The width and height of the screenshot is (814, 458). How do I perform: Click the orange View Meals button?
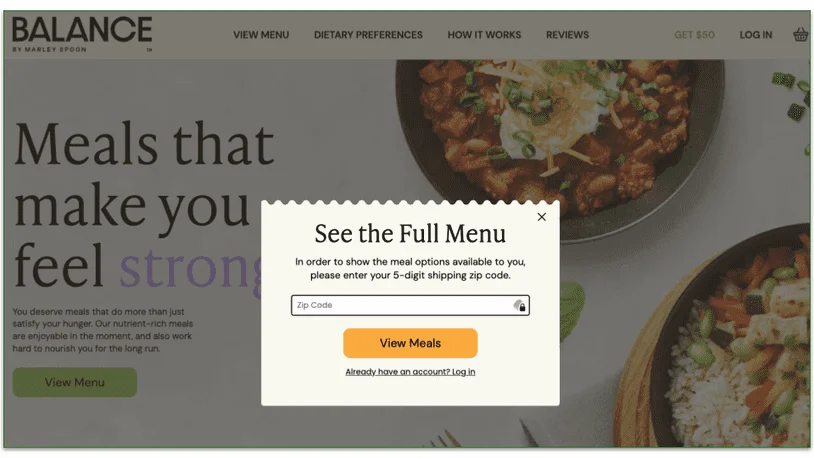point(410,343)
